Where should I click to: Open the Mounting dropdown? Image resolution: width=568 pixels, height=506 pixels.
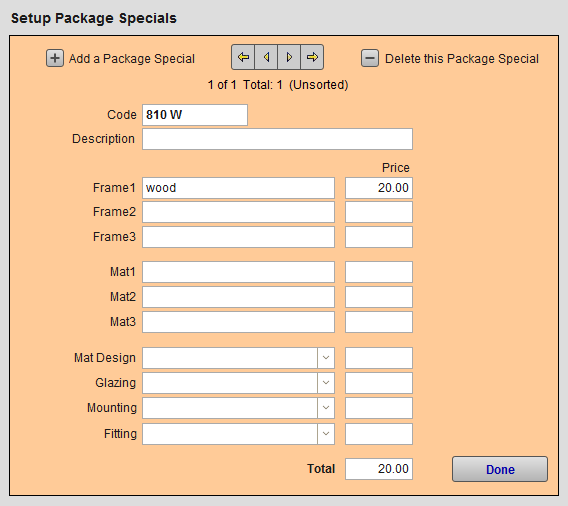point(326,408)
